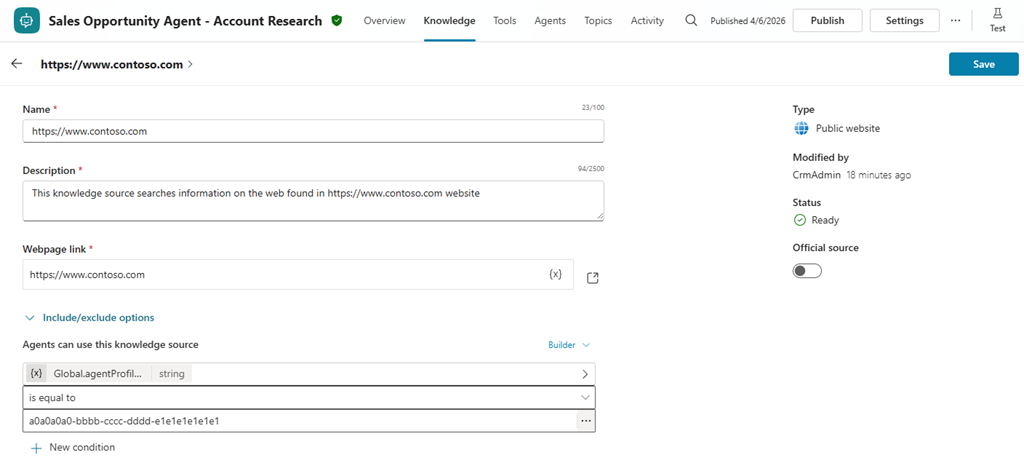The image size is (1024, 471).
Task: Click into the Description text area
Action: coord(313,200)
